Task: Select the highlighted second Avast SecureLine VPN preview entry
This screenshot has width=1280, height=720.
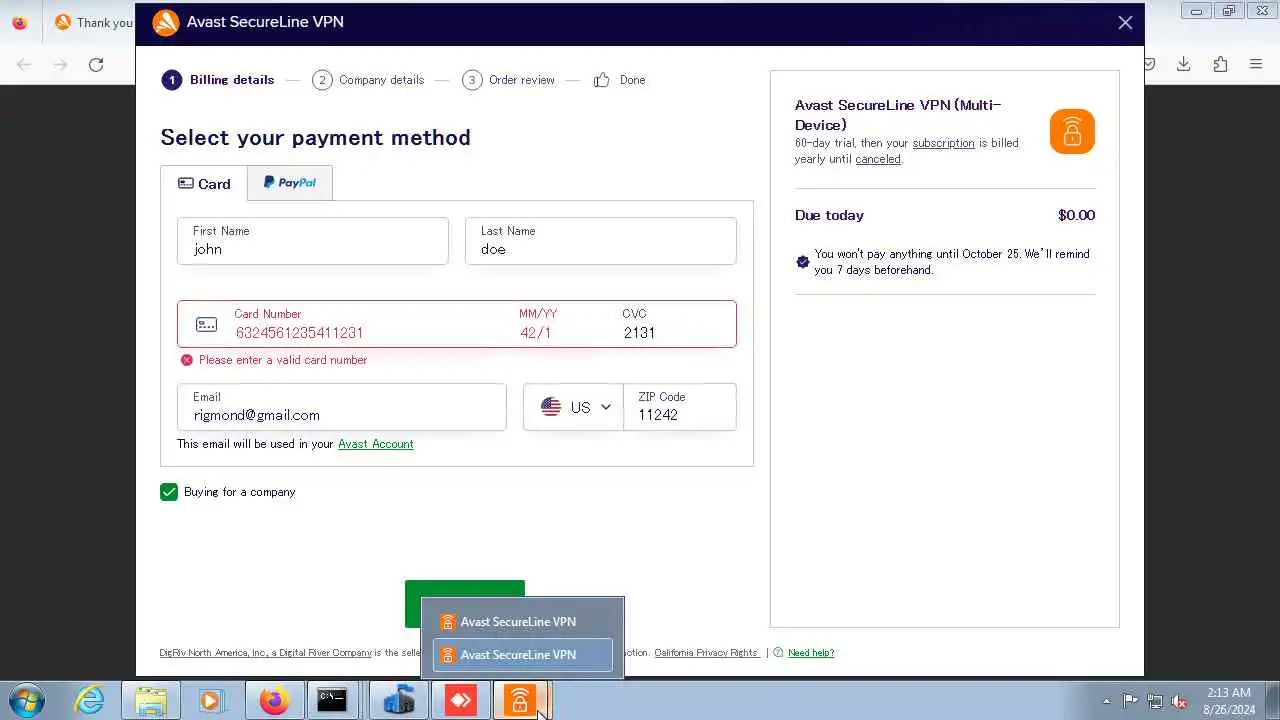Action: pos(522,655)
